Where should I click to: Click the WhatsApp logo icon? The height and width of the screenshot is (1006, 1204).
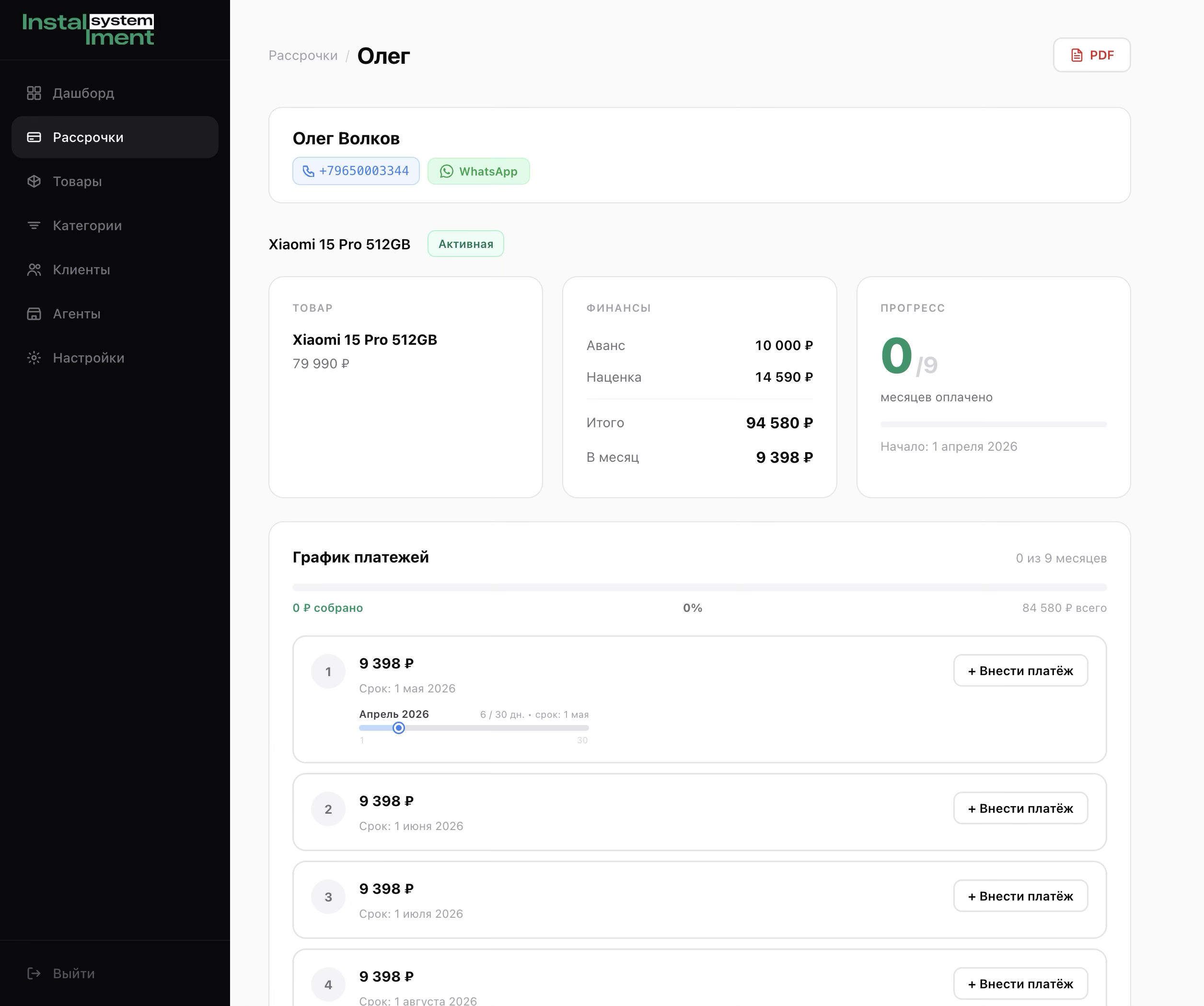coord(447,172)
